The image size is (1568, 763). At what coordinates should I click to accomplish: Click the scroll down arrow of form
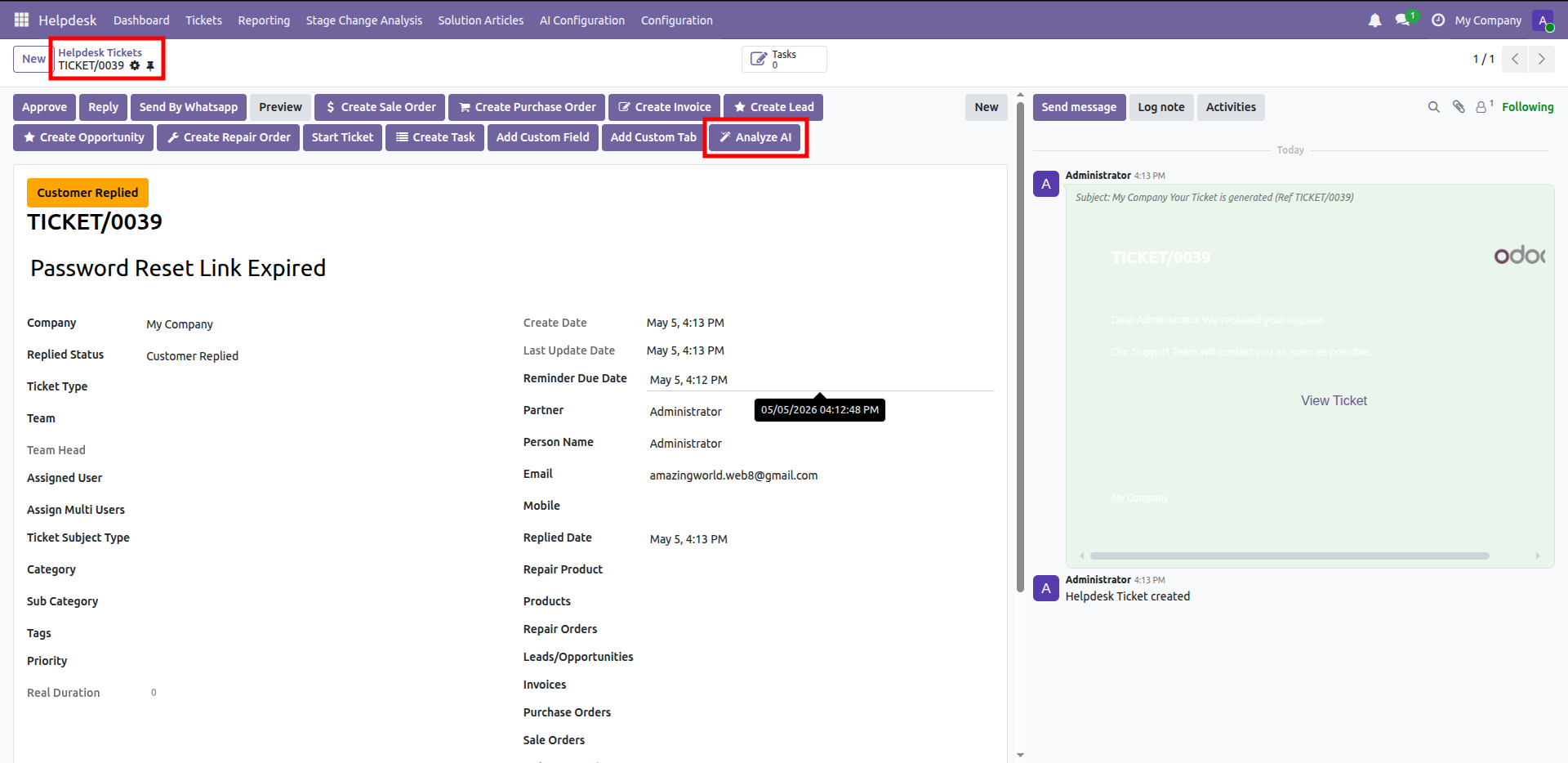click(x=1020, y=755)
